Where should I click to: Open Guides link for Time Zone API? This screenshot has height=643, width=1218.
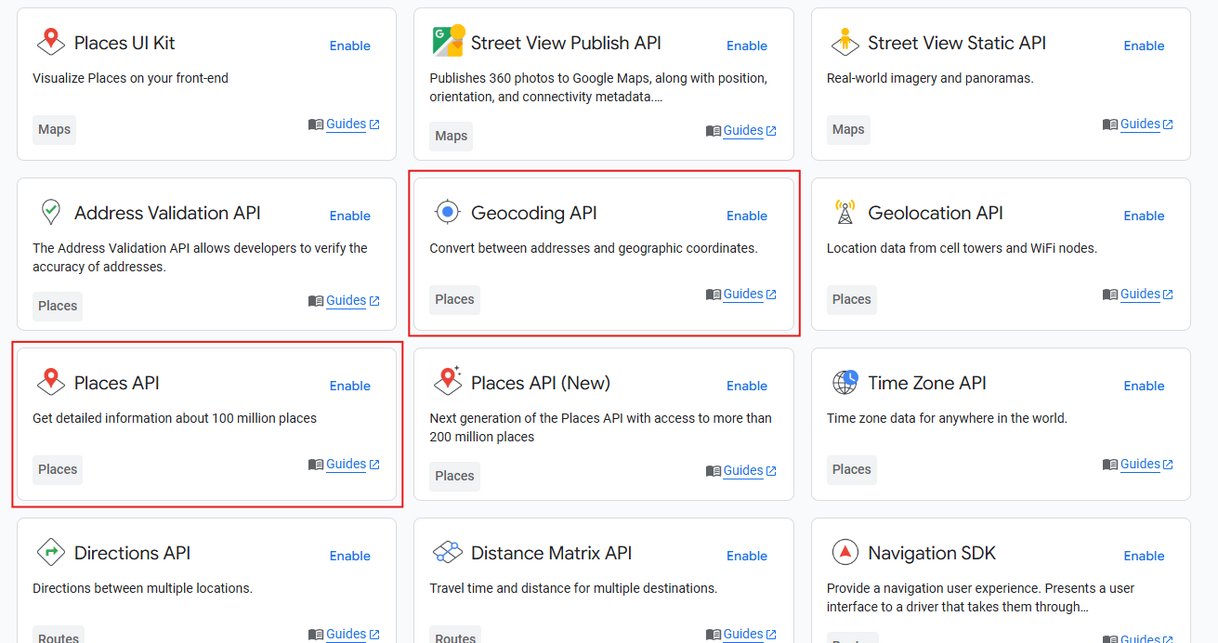click(1140, 464)
